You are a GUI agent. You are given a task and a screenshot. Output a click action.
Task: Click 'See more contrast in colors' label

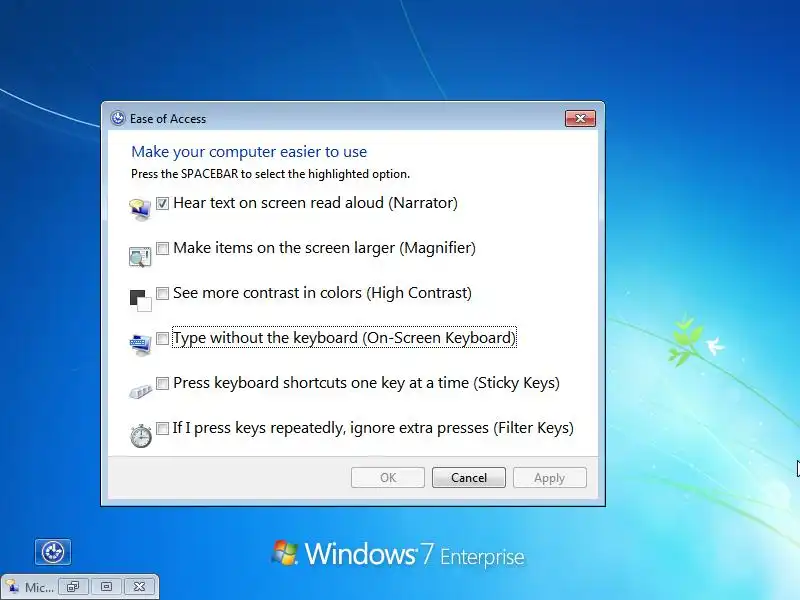click(267, 293)
